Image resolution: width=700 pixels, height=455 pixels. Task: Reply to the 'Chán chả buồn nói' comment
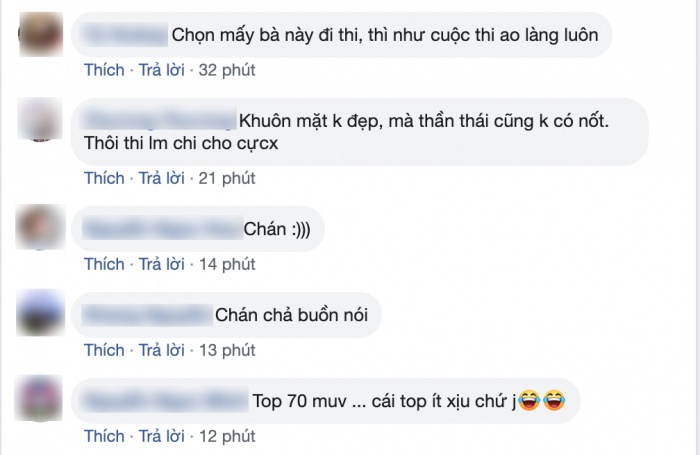pos(162,350)
